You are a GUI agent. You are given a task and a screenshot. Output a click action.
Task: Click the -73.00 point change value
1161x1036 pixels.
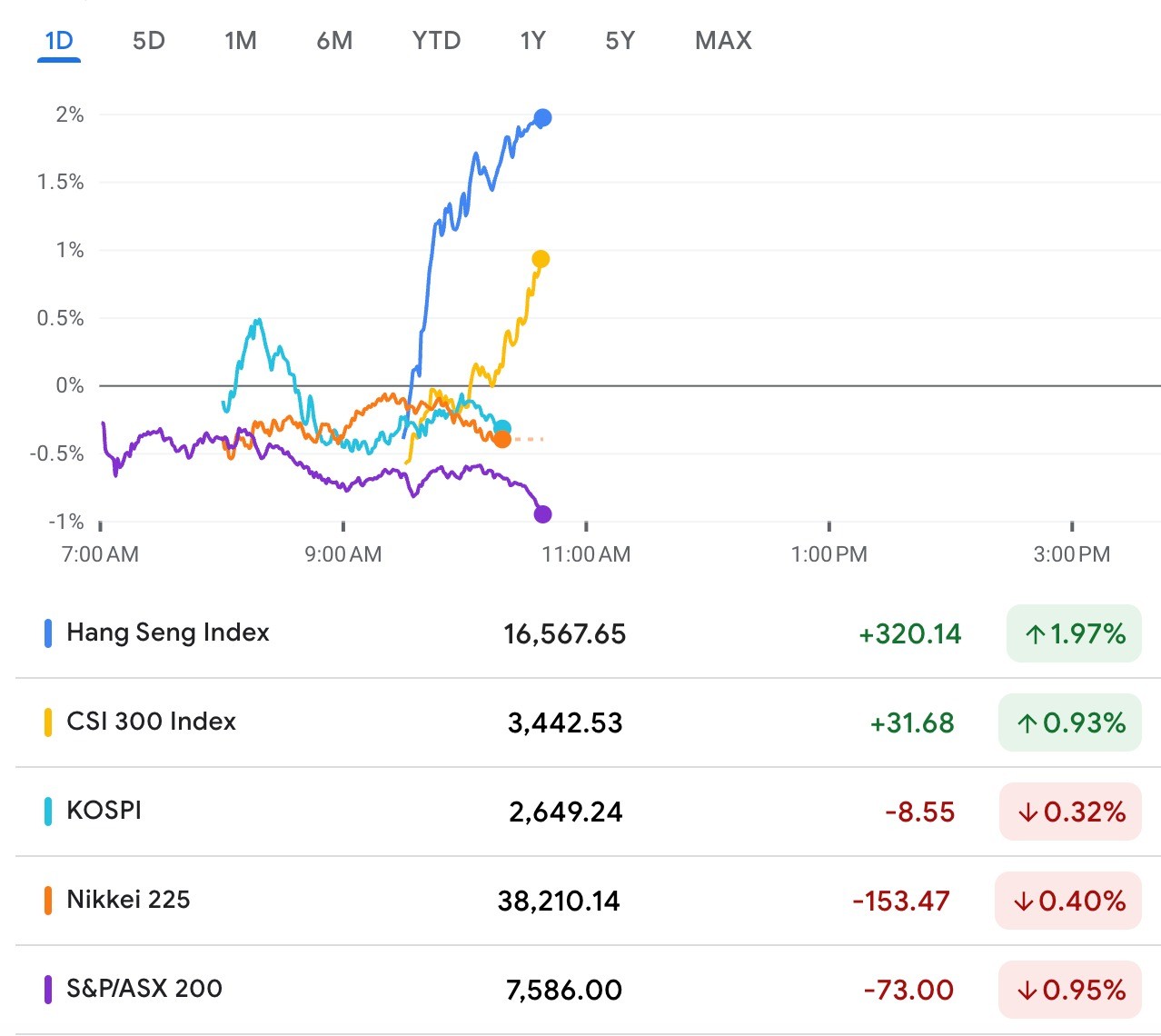pyautogui.click(x=908, y=991)
